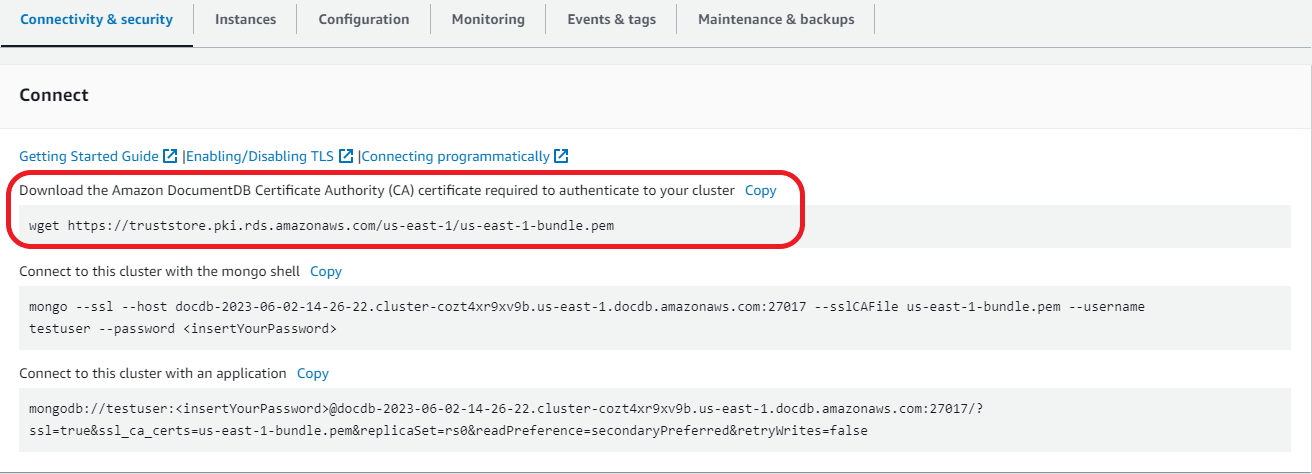Click external link icon after Connecting programmatically

point(562,156)
